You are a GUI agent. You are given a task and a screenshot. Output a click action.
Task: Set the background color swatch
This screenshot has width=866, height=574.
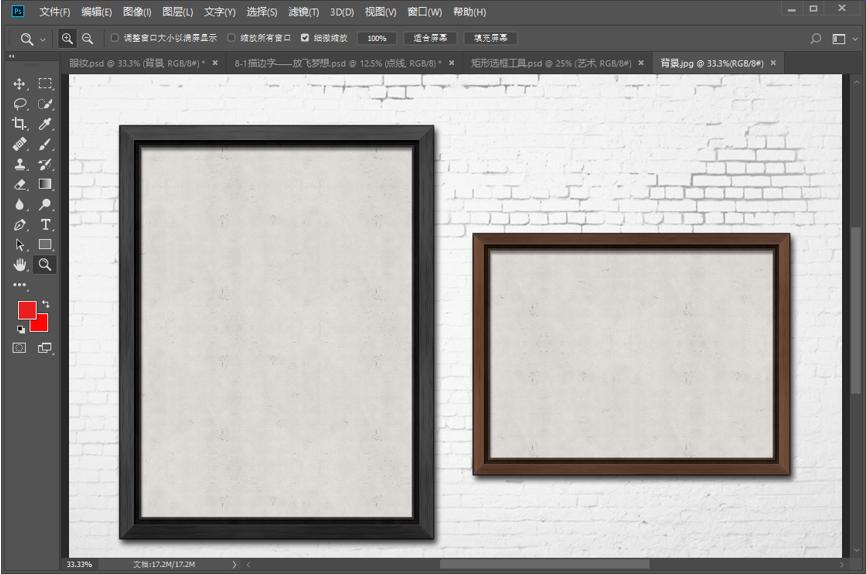coord(40,324)
